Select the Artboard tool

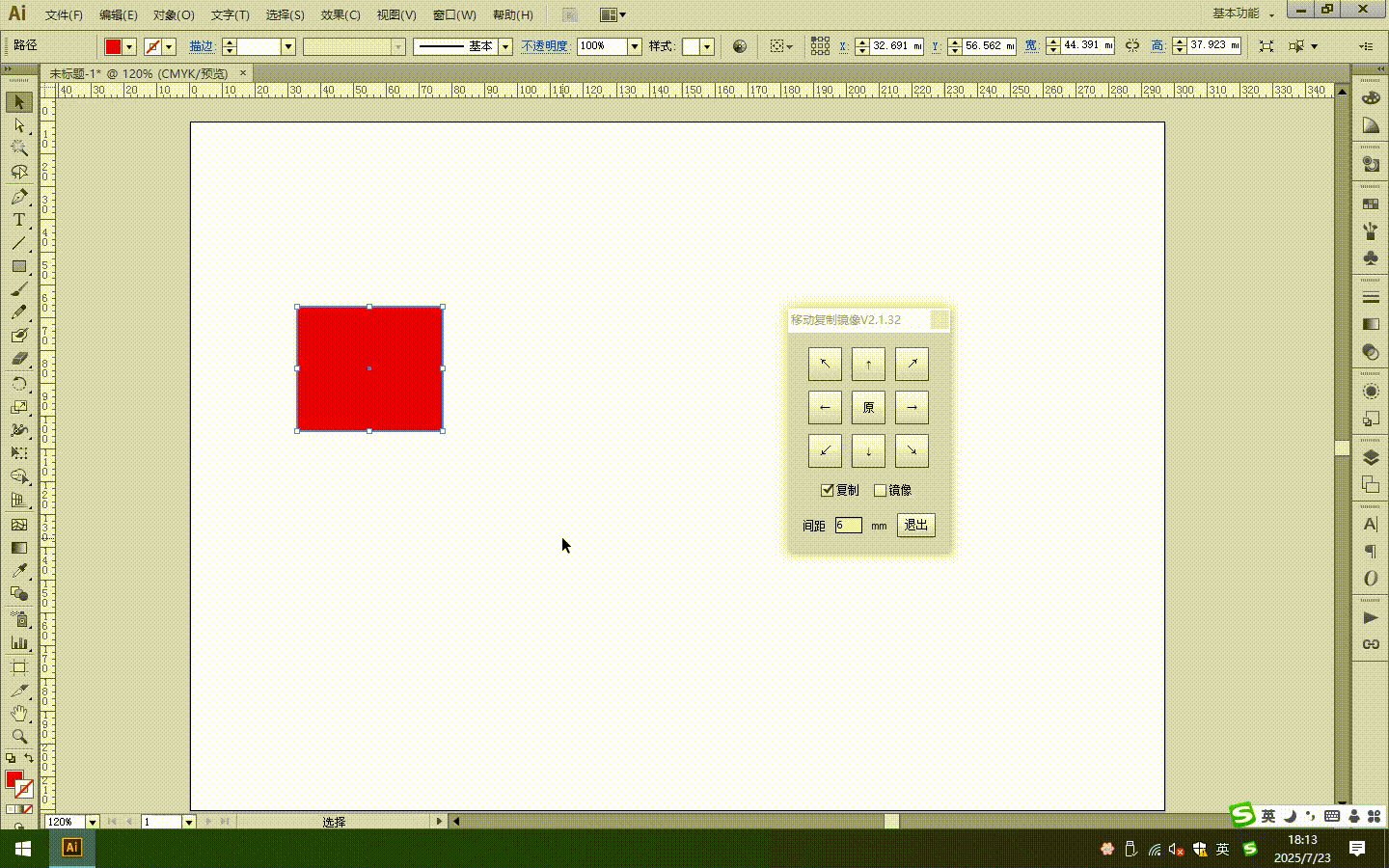point(19,666)
